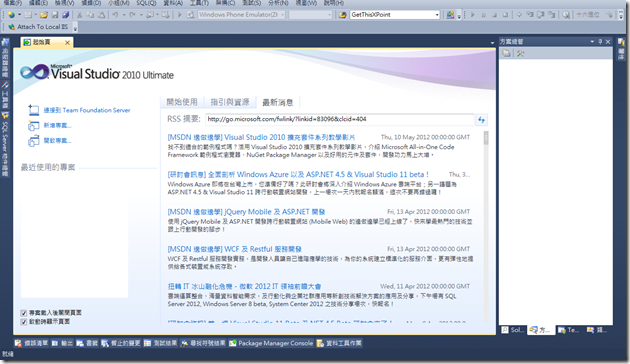The height and width of the screenshot is (364, 630).
Task: Open the Solution panel window position dropdown arrow
Action: click(x=592, y=41)
